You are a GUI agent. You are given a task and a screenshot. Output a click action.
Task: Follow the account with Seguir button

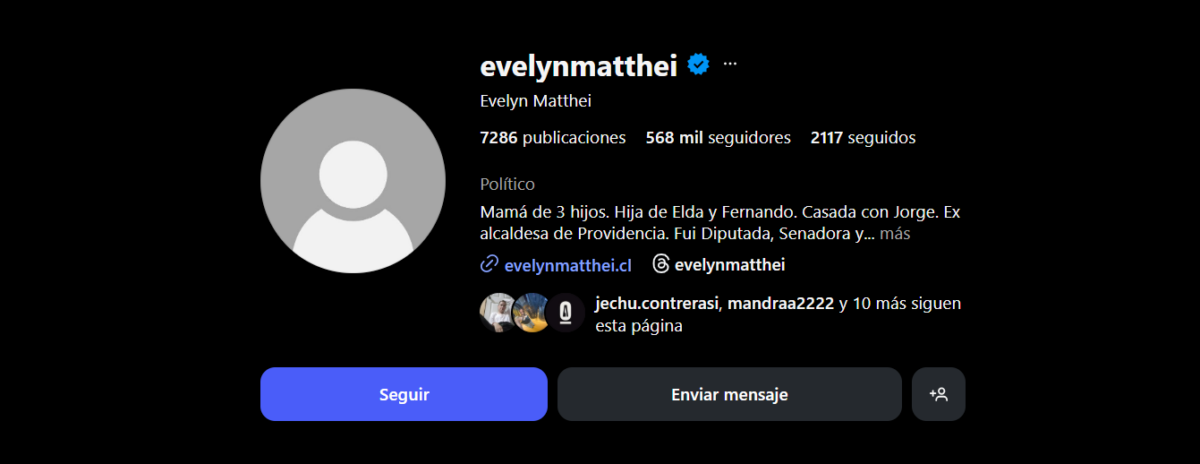click(x=404, y=394)
